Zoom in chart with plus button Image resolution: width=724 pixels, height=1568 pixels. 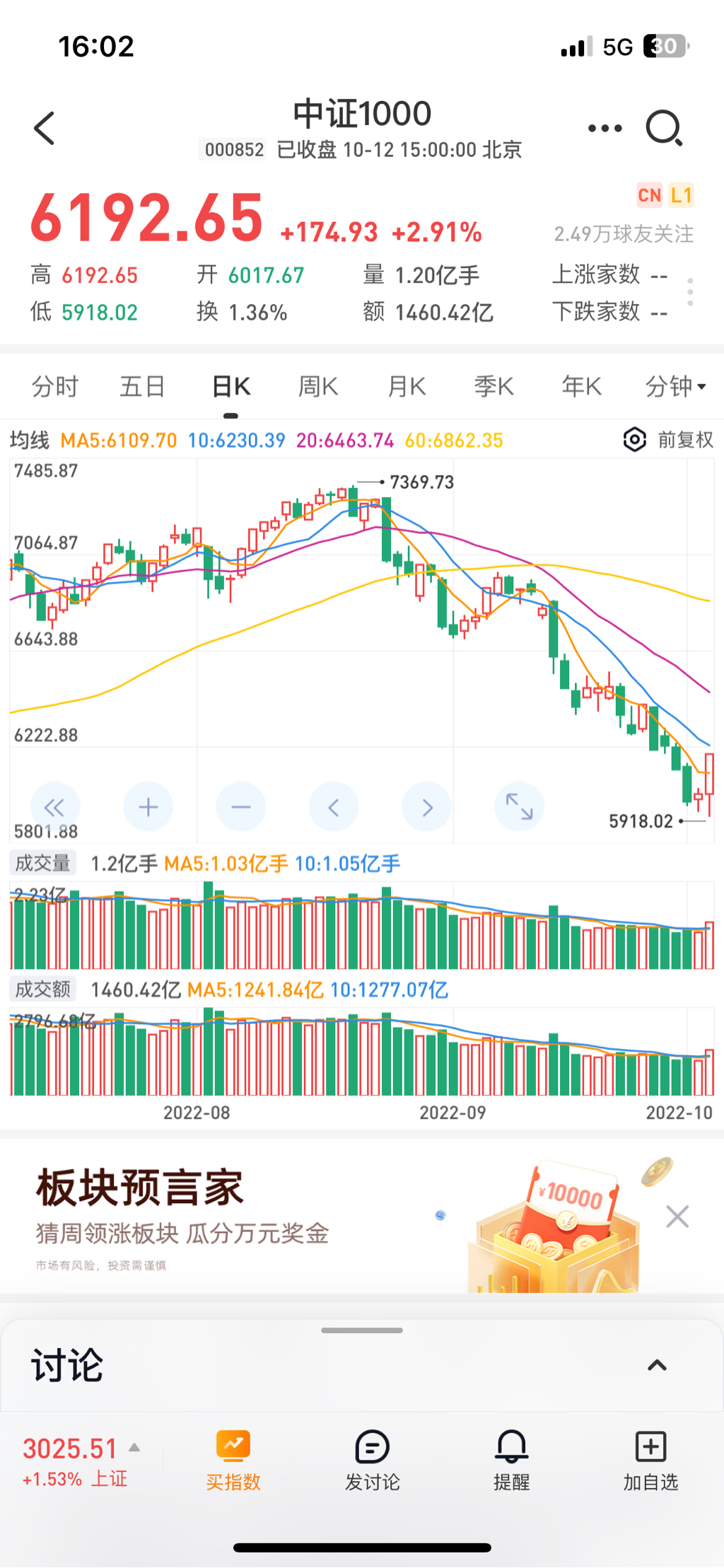click(x=148, y=807)
